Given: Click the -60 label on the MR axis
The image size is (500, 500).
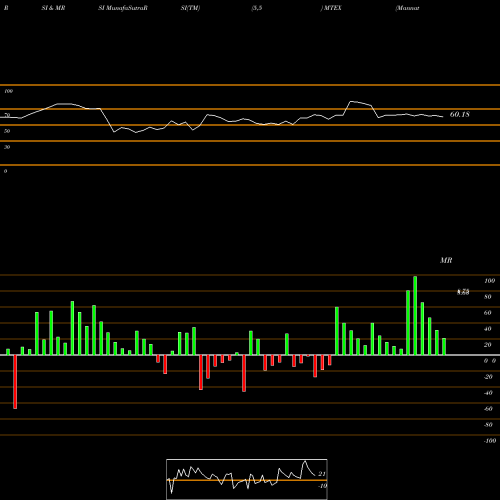Looking at the screenshot, I should (488, 409).
